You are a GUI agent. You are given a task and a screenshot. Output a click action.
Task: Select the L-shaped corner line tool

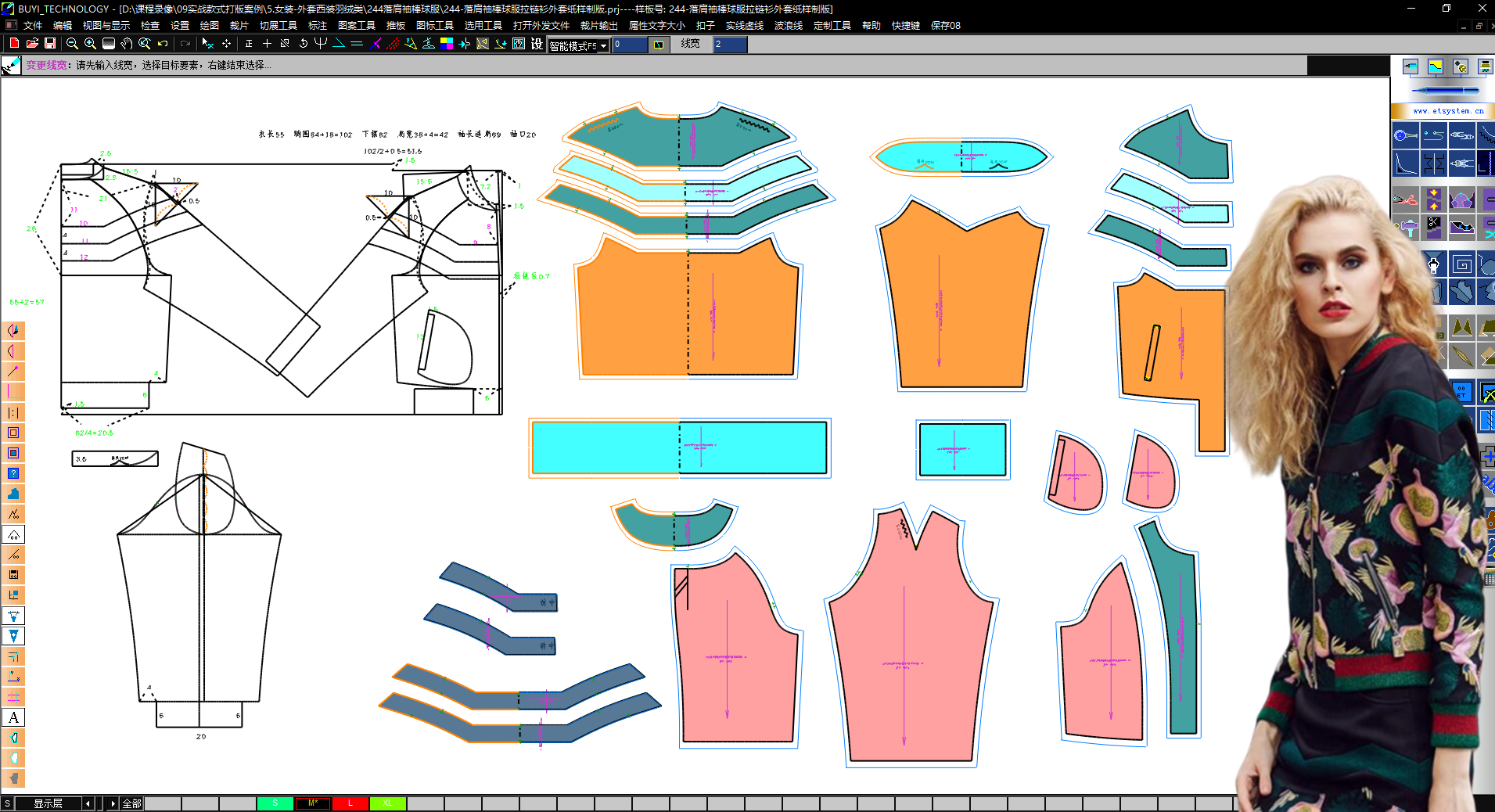click(x=13, y=392)
